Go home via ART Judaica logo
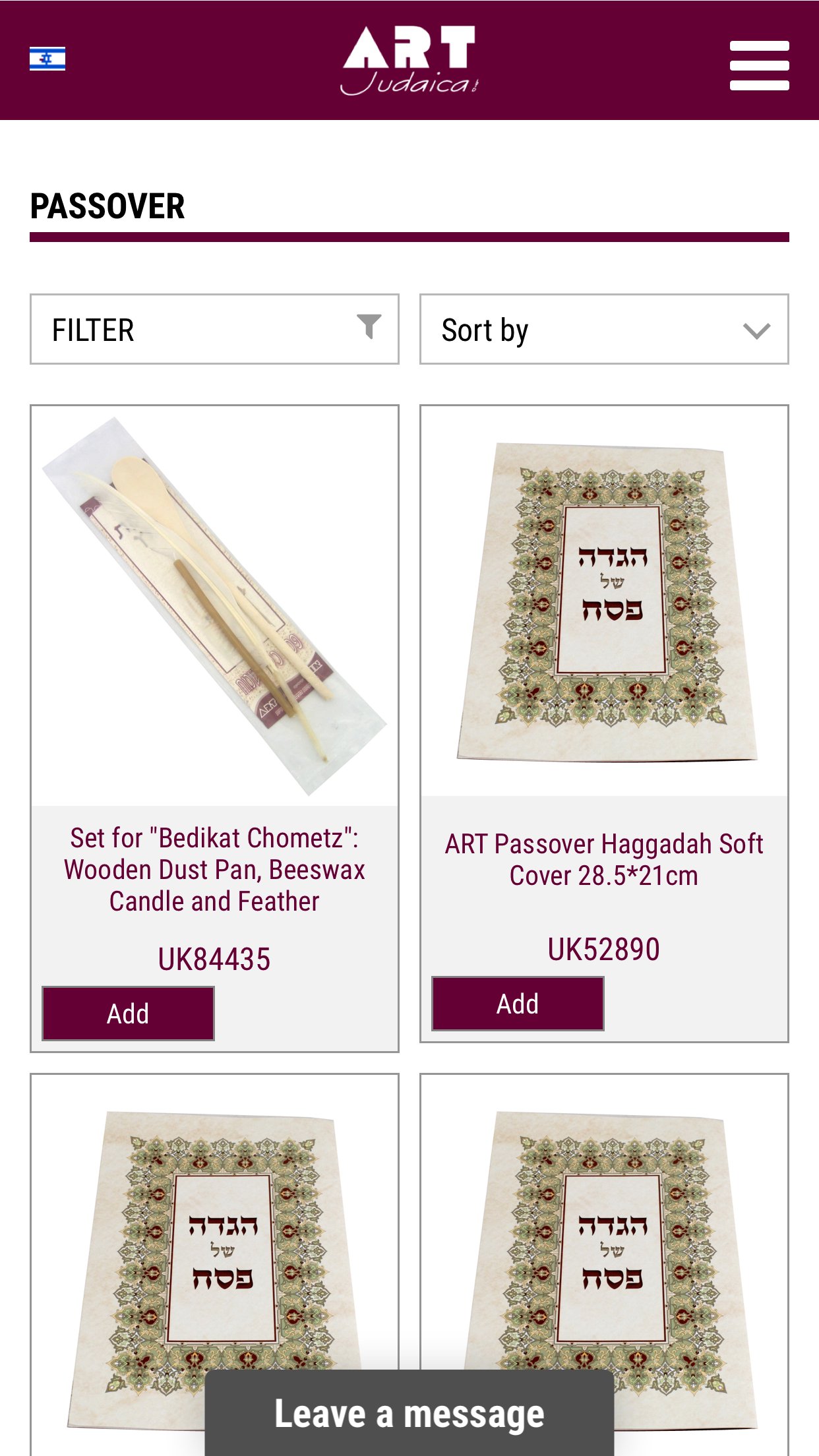 (x=409, y=61)
